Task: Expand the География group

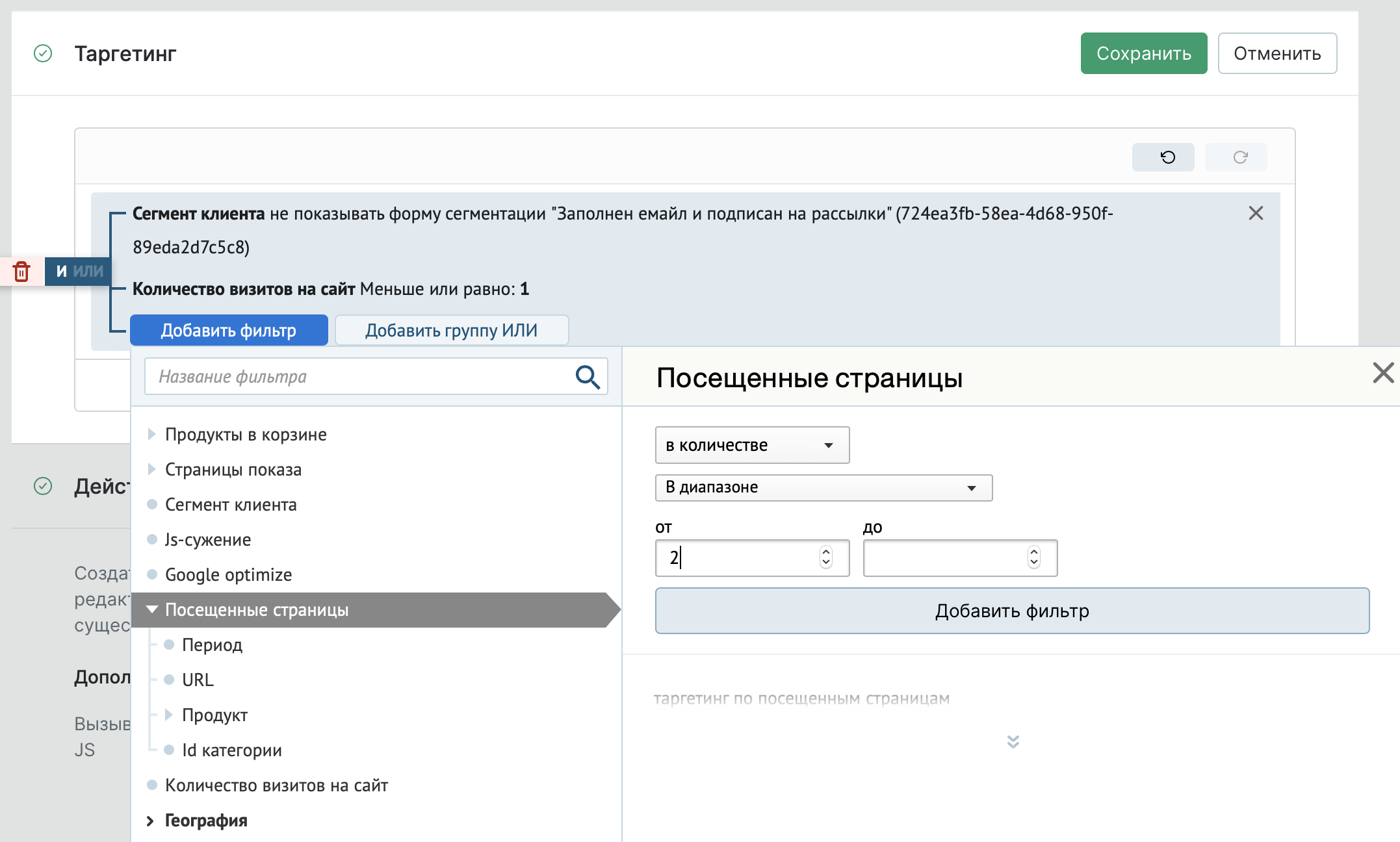Action: (150, 821)
